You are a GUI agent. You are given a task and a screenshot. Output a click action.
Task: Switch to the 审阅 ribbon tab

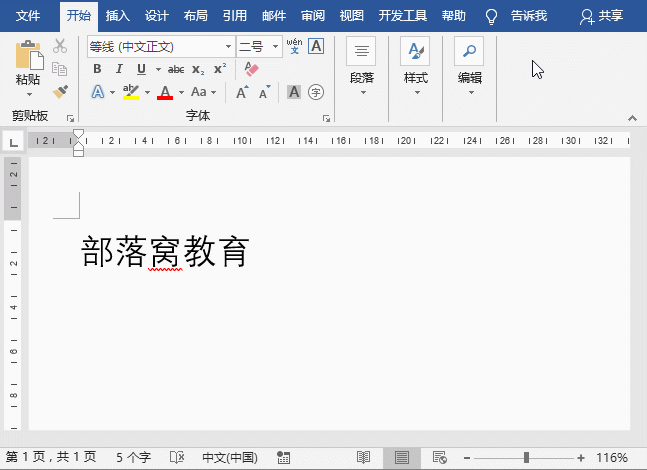click(313, 16)
